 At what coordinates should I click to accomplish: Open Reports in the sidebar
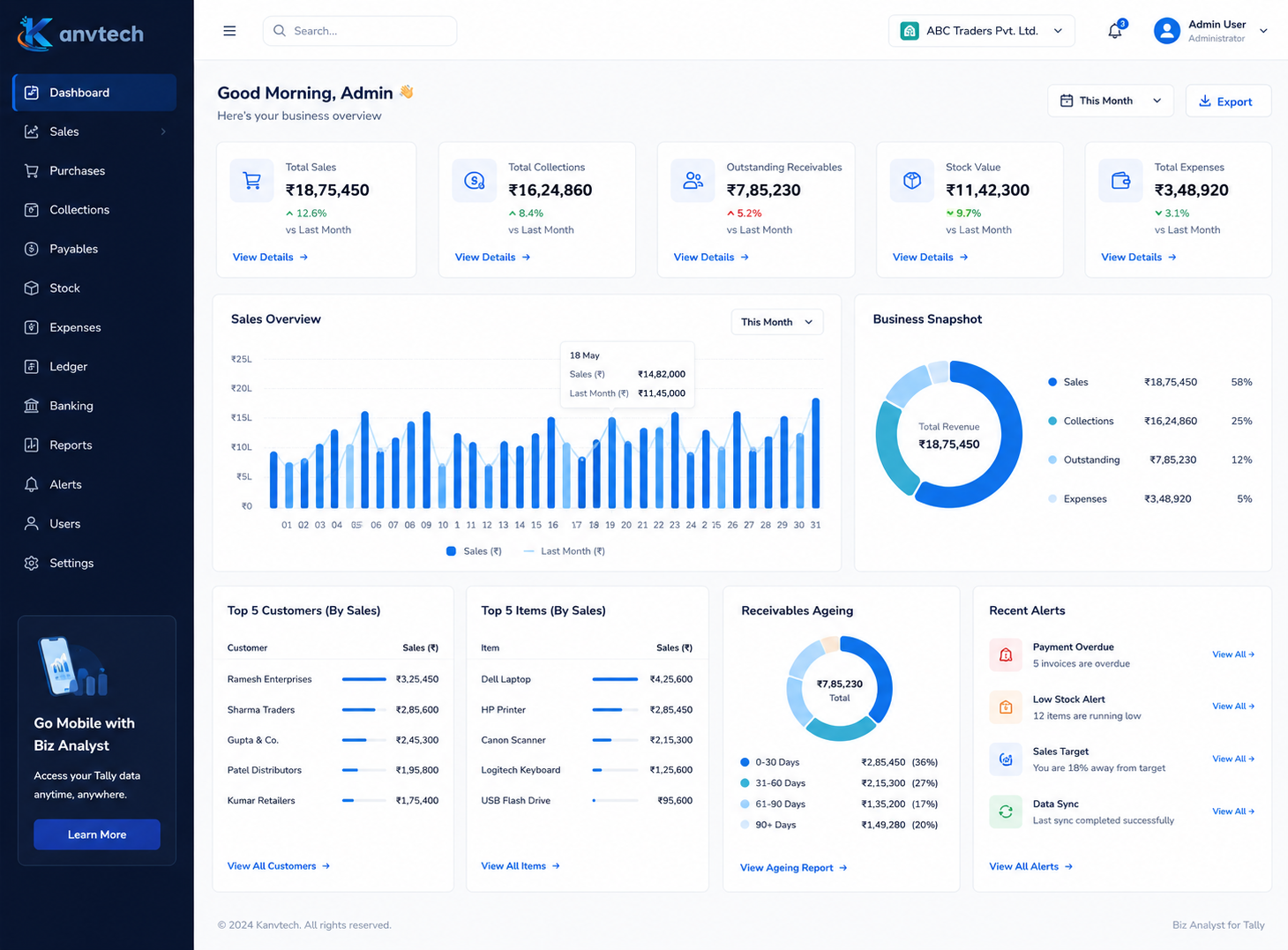coord(94,445)
